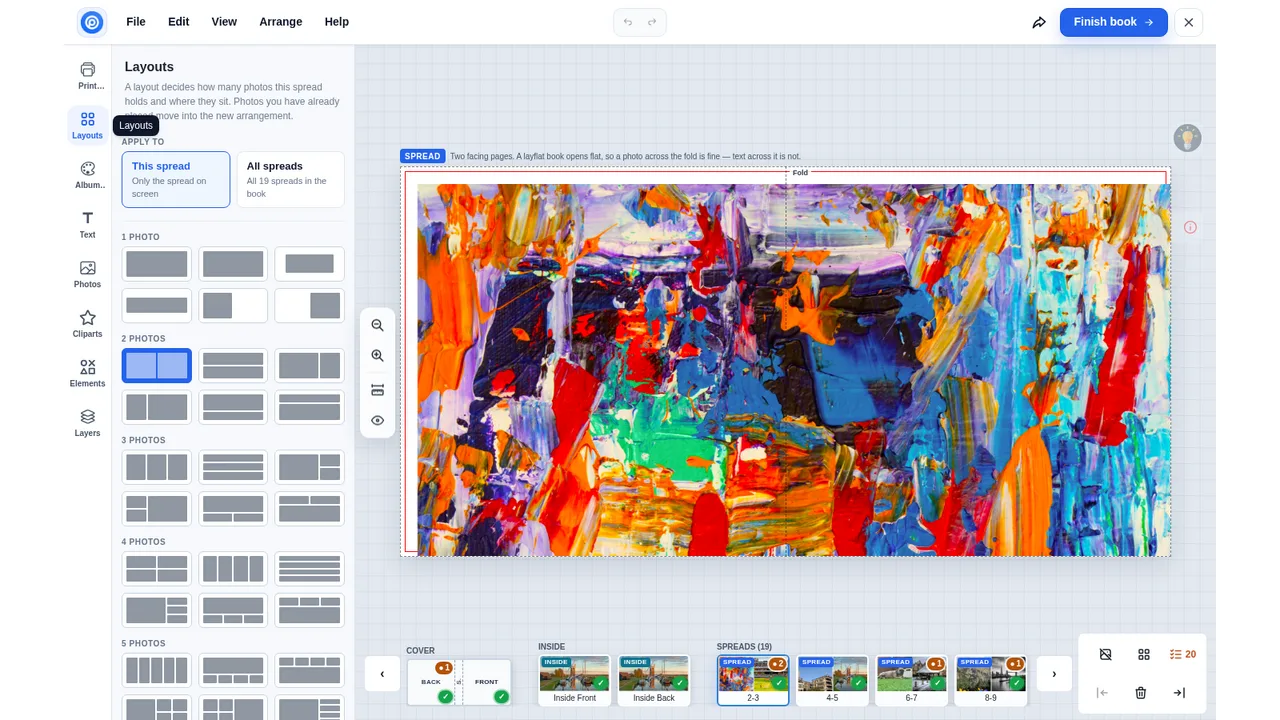The image size is (1280, 720).
Task: Open the Inside Front page thumbnail
Action: (574, 681)
